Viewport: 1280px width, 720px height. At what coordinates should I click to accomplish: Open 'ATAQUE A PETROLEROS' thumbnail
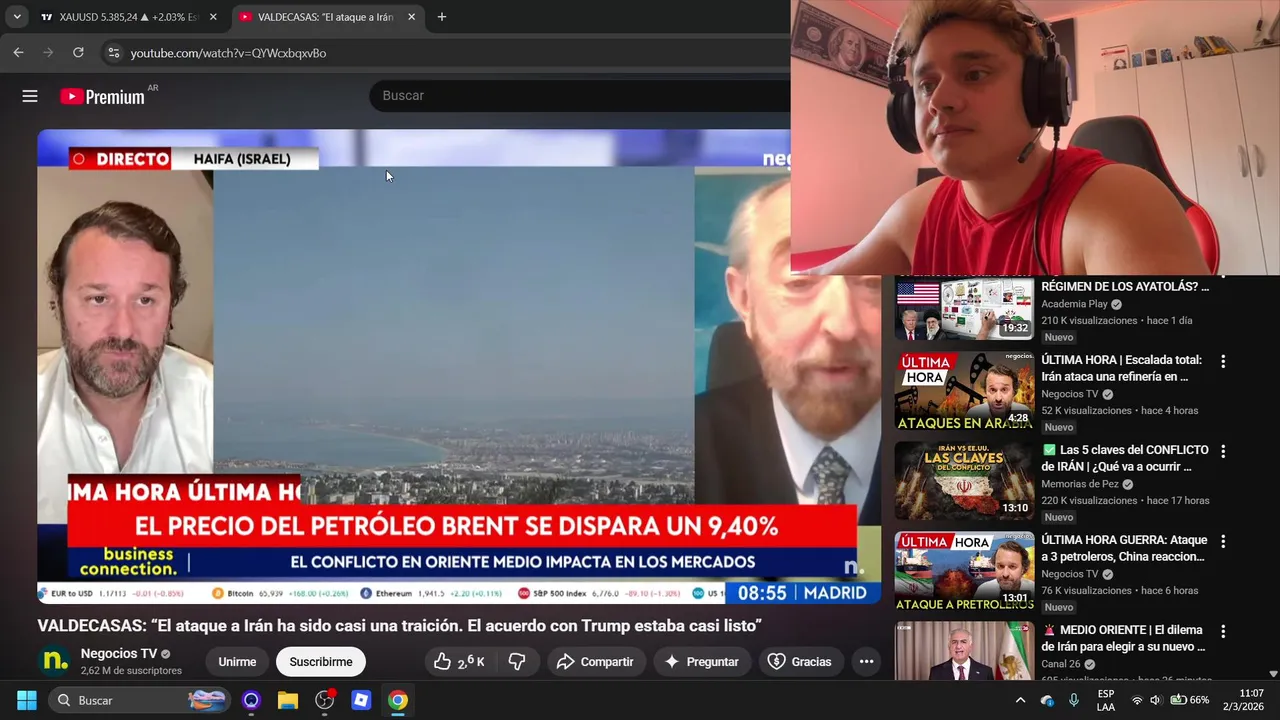pyautogui.click(x=964, y=571)
